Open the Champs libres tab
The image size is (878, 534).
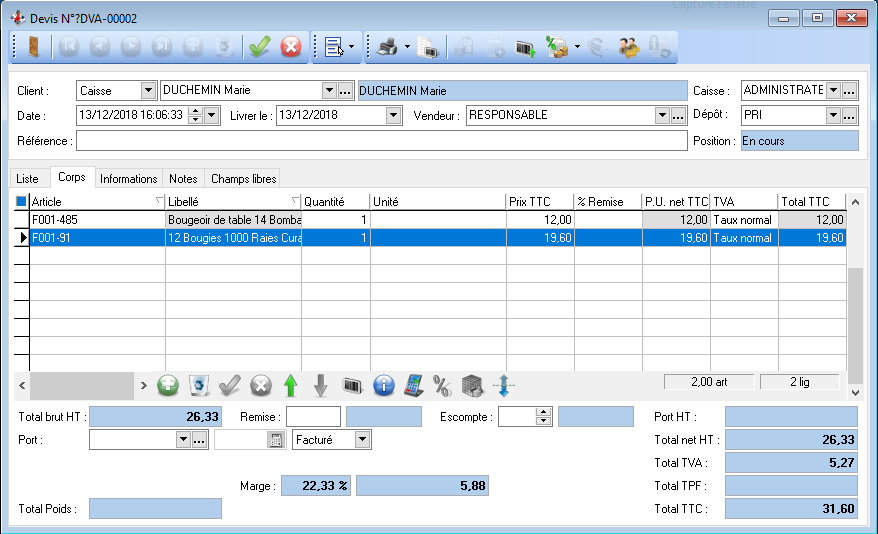(244, 179)
